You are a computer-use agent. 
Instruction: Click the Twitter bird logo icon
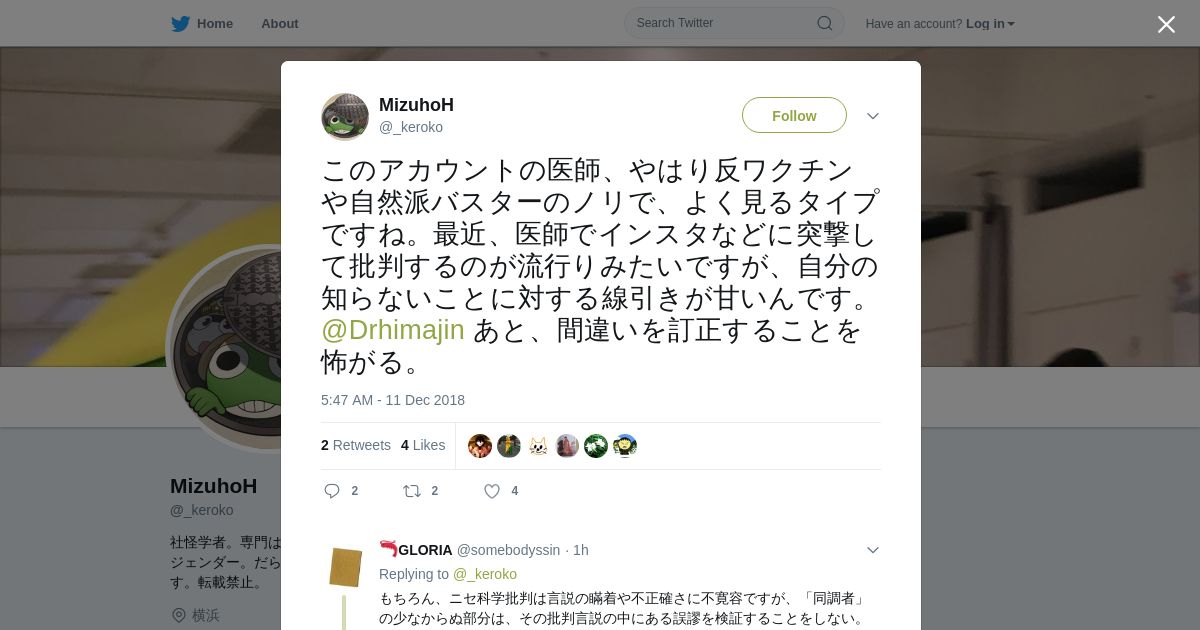click(x=180, y=23)
